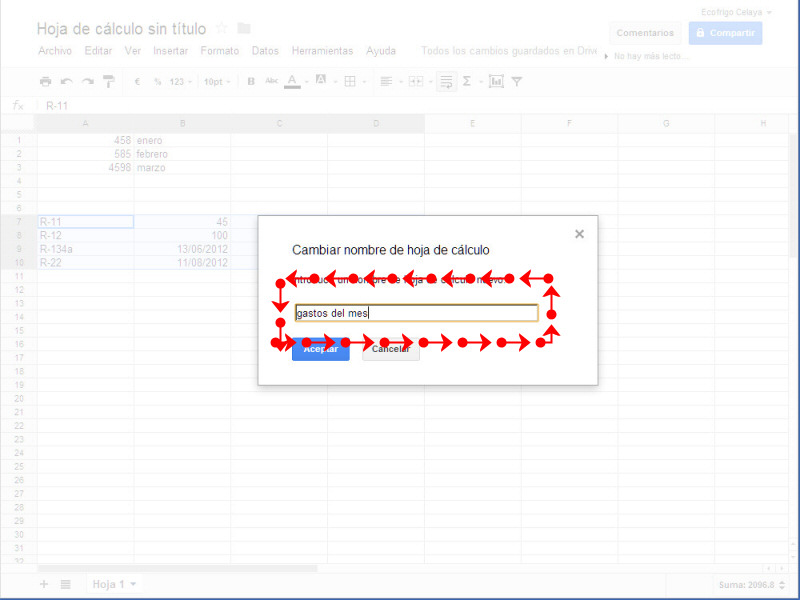Click the spreadsheet title 'Hoja de cálculo sin título'
The image size is (800, 600).
pos(121,29)
